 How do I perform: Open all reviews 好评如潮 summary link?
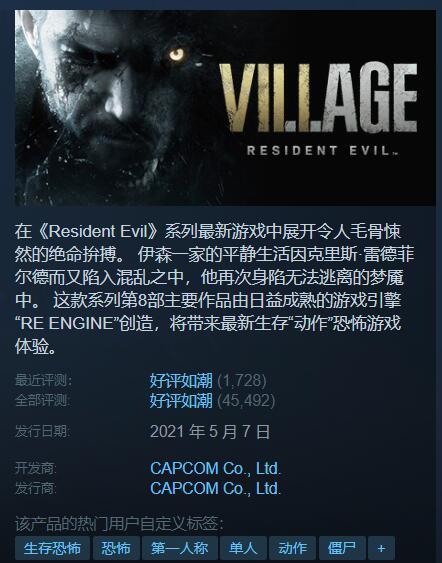pyautogui.click(x=181, y=401)
